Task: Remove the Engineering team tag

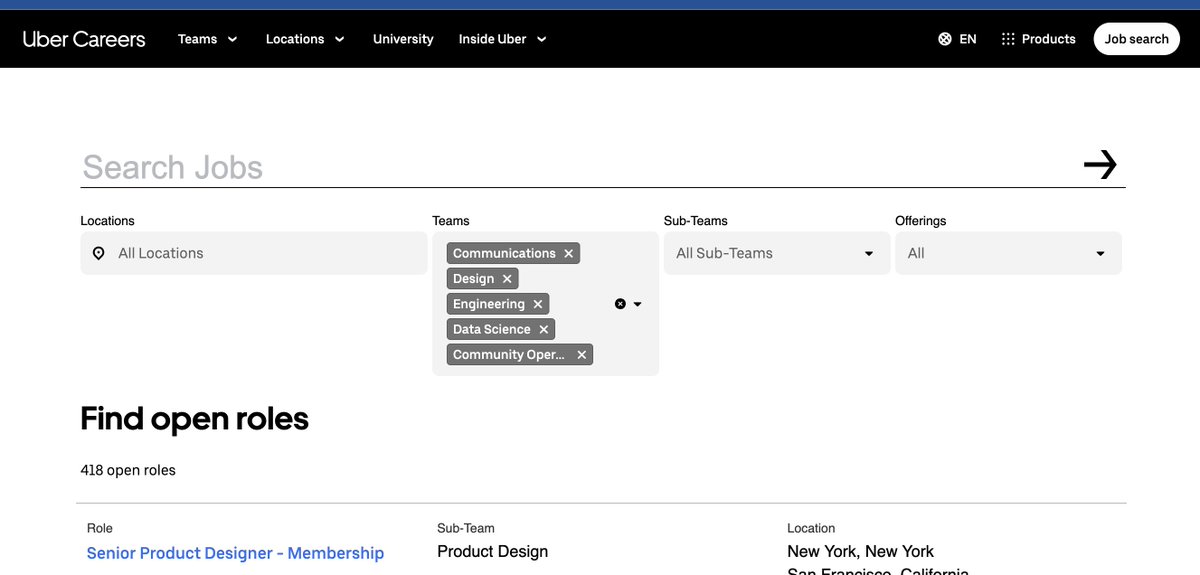Action: [x=538, y=304]
